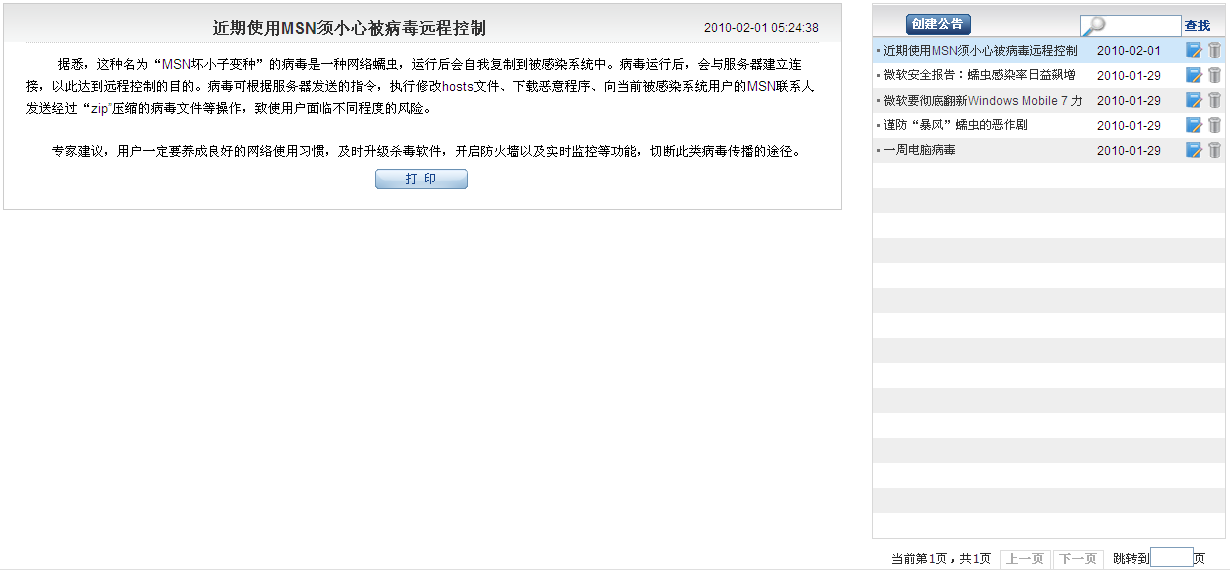
Task: Open announcement 一周电脑病毒
Action: pyautogui.click(x=919, y=150)
